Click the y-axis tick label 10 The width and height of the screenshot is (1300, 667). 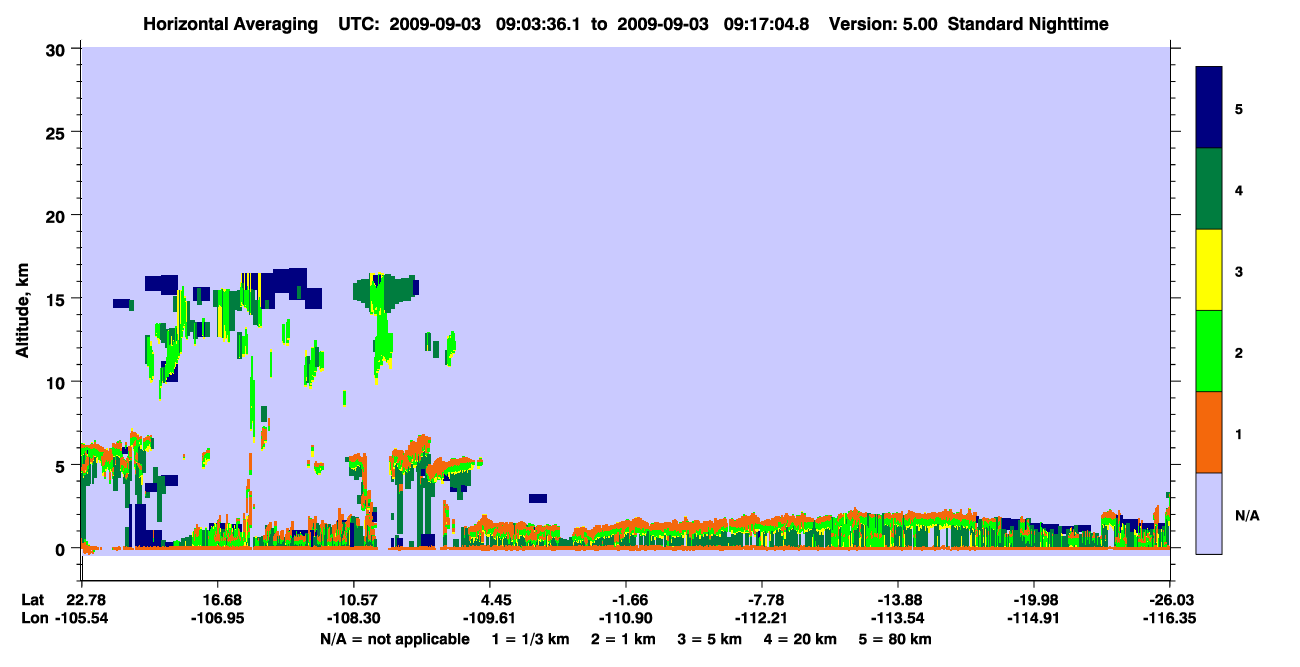coord(57,382)
